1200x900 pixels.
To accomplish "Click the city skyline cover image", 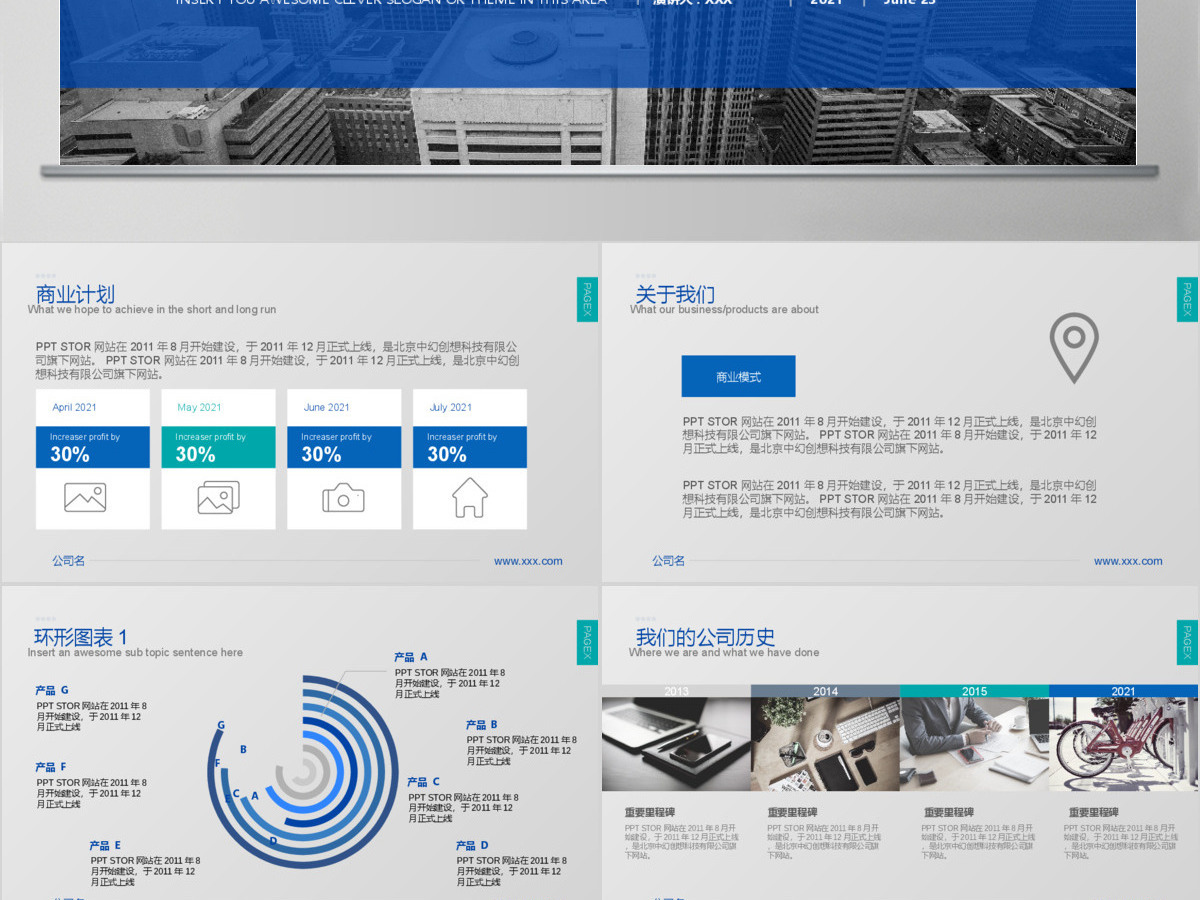I will (x=598, y=82).
